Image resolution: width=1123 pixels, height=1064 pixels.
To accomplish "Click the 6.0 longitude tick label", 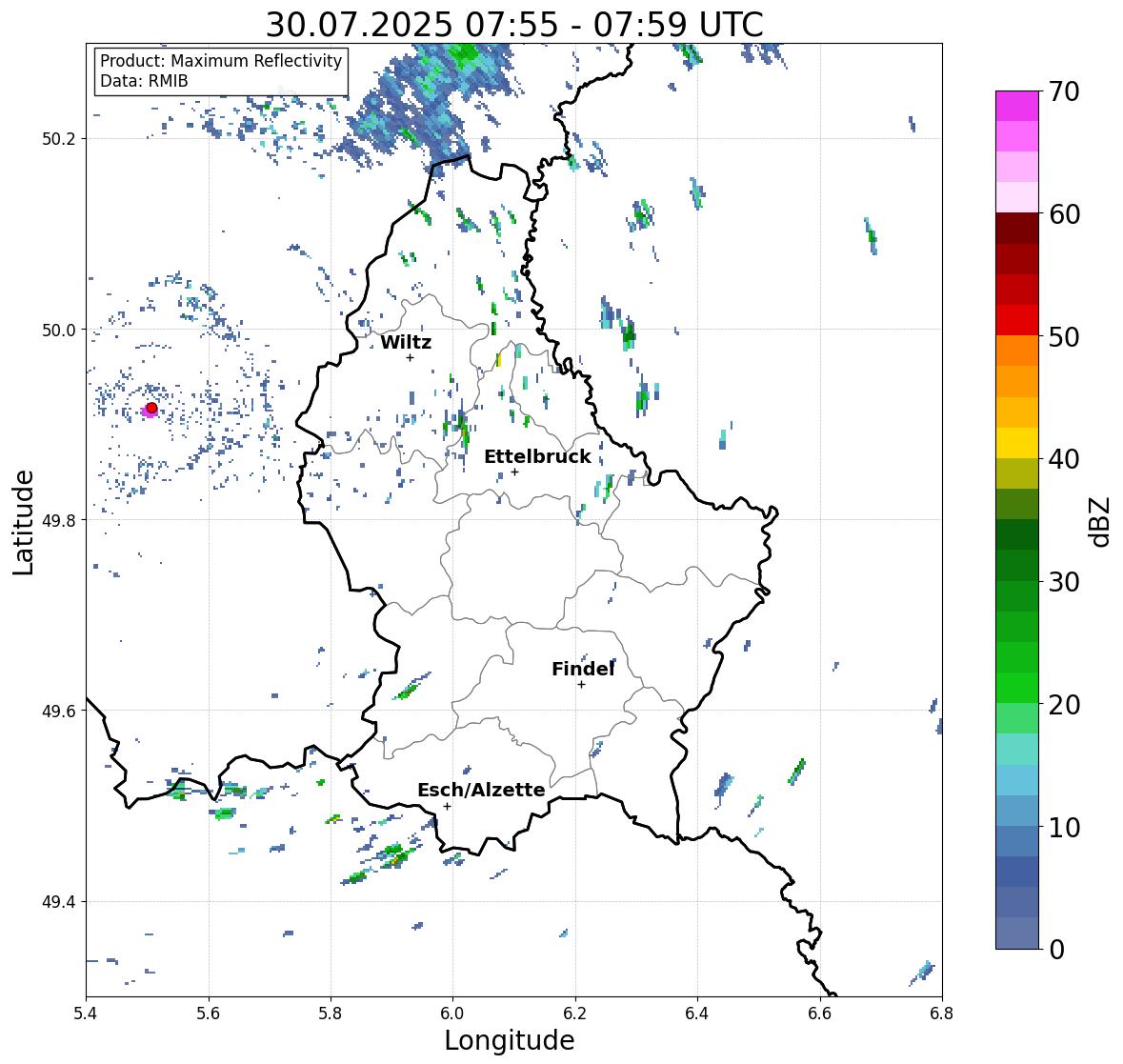I will point(452,1014).
